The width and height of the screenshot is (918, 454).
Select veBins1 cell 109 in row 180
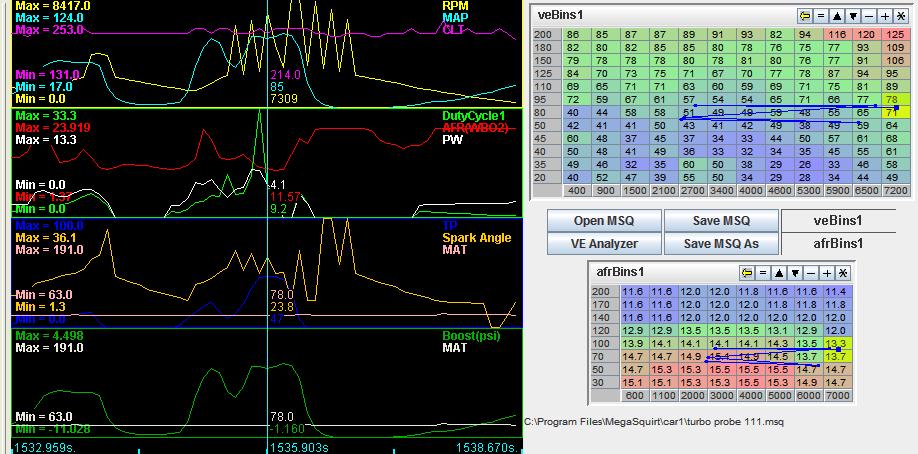click(895, 48)
